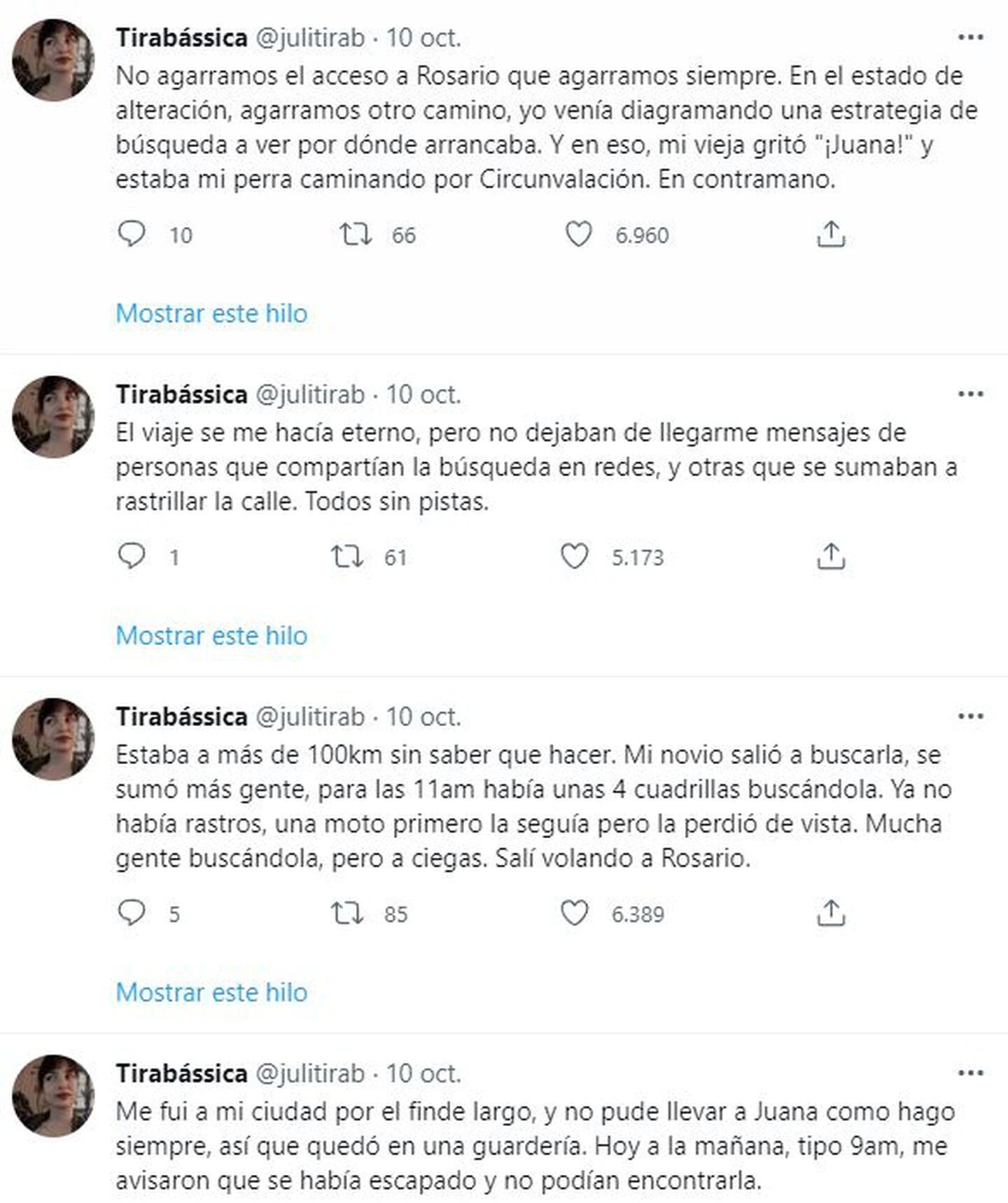The width and height of the screenshot is (1008, 1203).
Task: Open 'Mostrar este hilo' under the first tweet
Action: [x=212, y=314]
